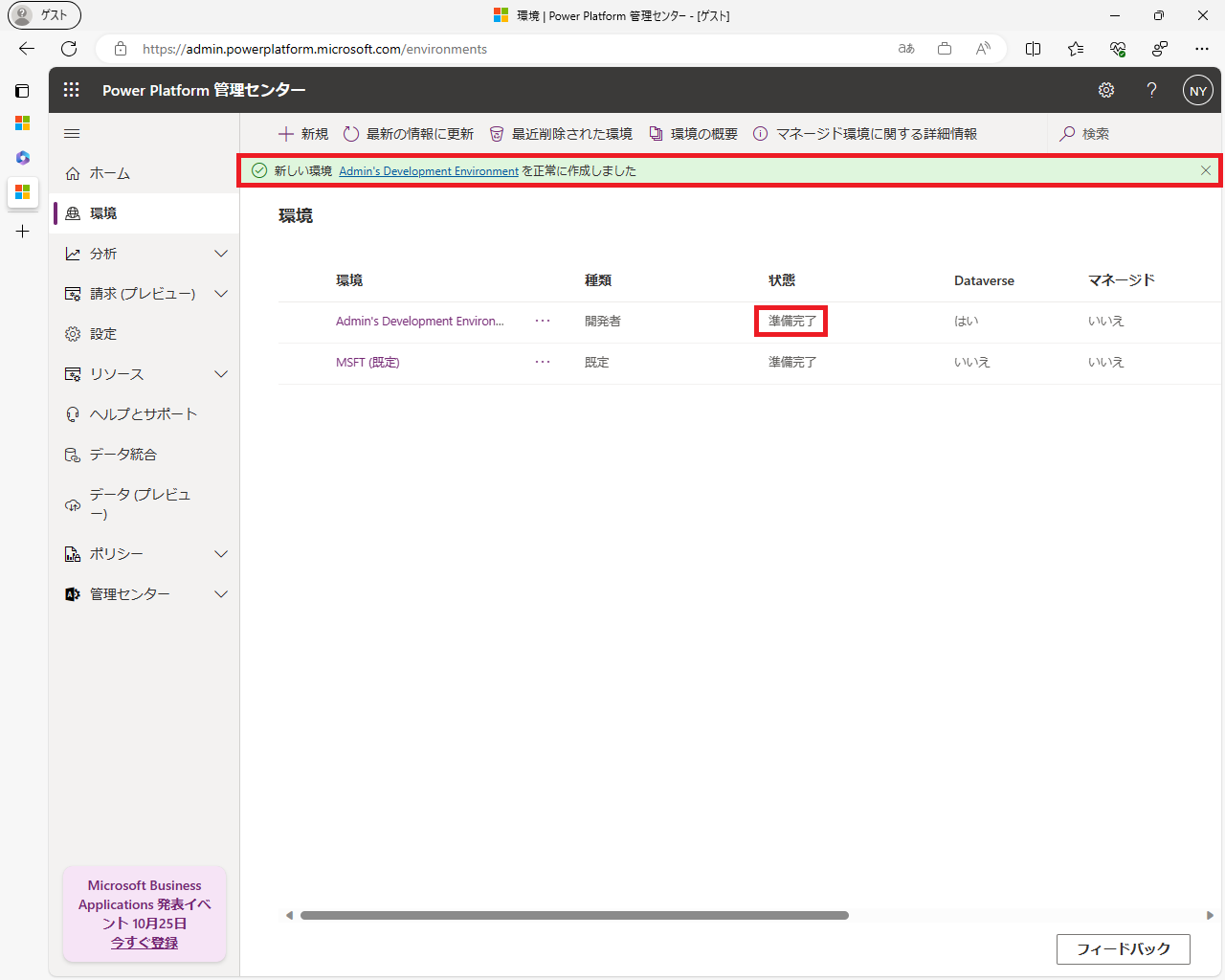Screen dimensions: 1225x980
Task: Sort by the 種類 column header
Action: 598,280
